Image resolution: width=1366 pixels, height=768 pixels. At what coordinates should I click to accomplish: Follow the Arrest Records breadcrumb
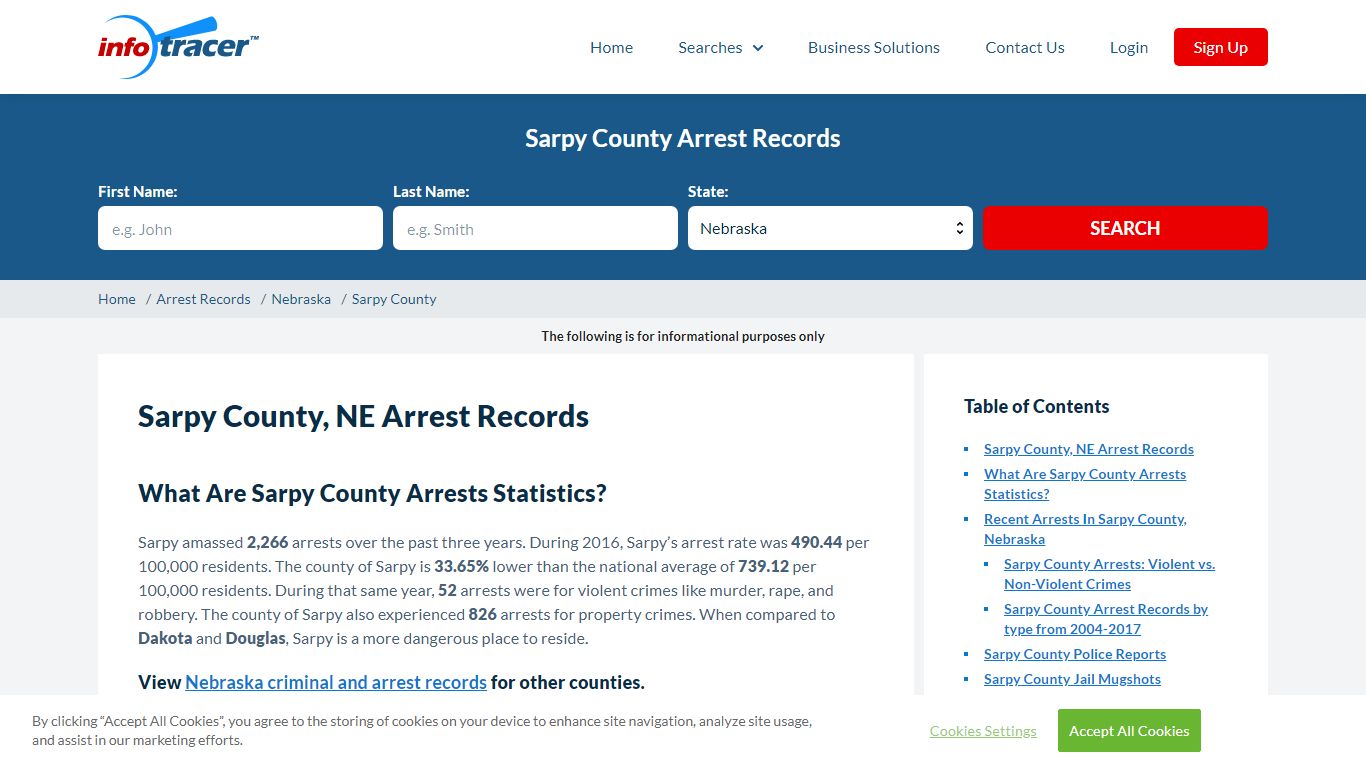pos(203,299)
